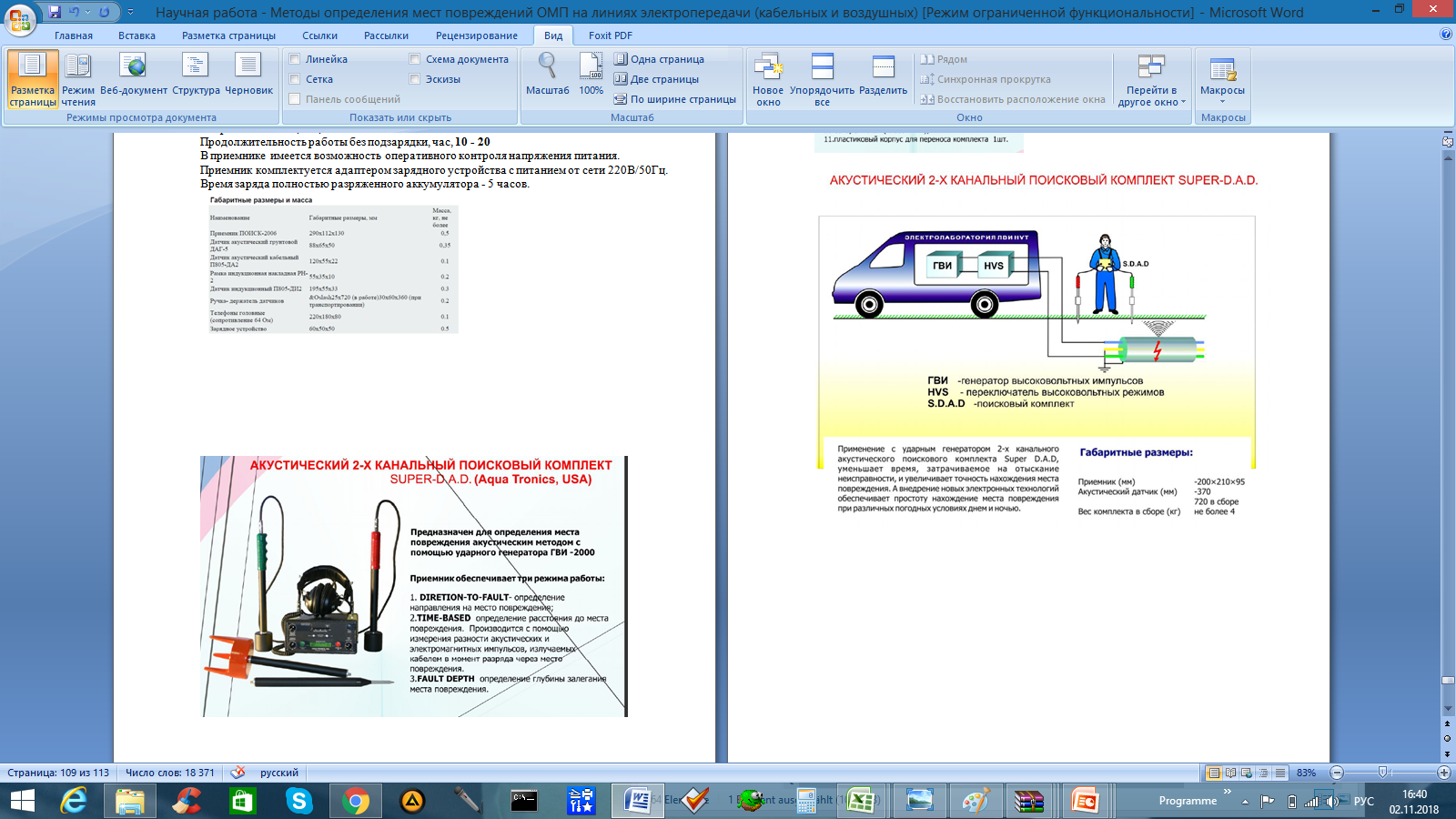The width and height of the screenshot is (1456, 819).
Task: Open the Масштаб zoom dialog
Action: [548, 74]
